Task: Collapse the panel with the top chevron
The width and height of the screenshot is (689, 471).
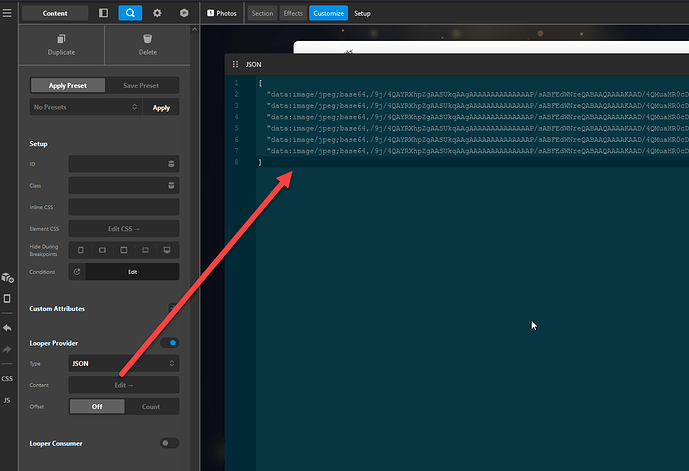Action: (x=195, y=30)
